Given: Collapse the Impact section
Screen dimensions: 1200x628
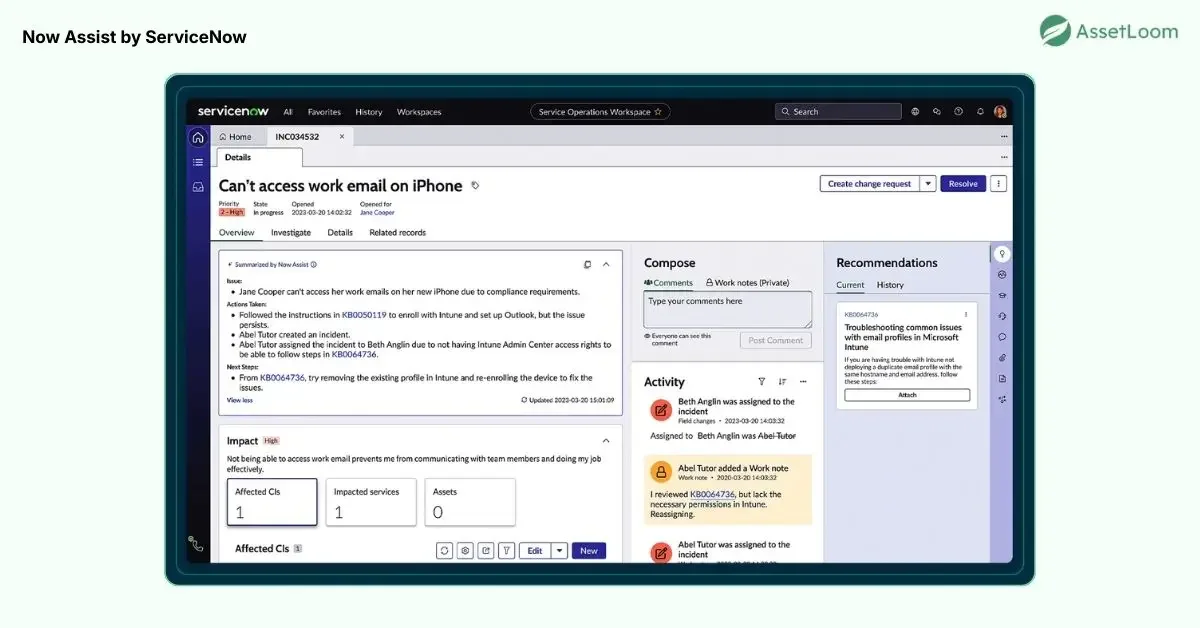Looking at the screenshot, I should point(605,441).
